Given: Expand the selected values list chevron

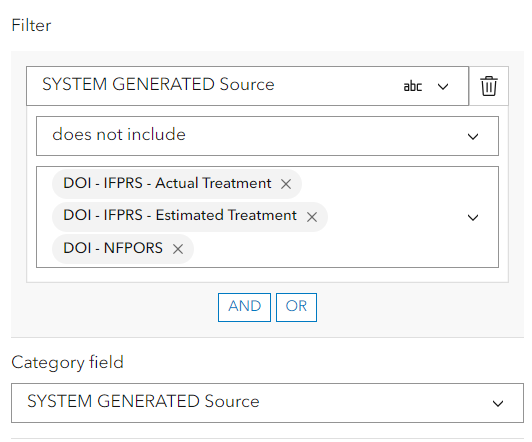Looking at the screenshot, I should pos(473,217).
